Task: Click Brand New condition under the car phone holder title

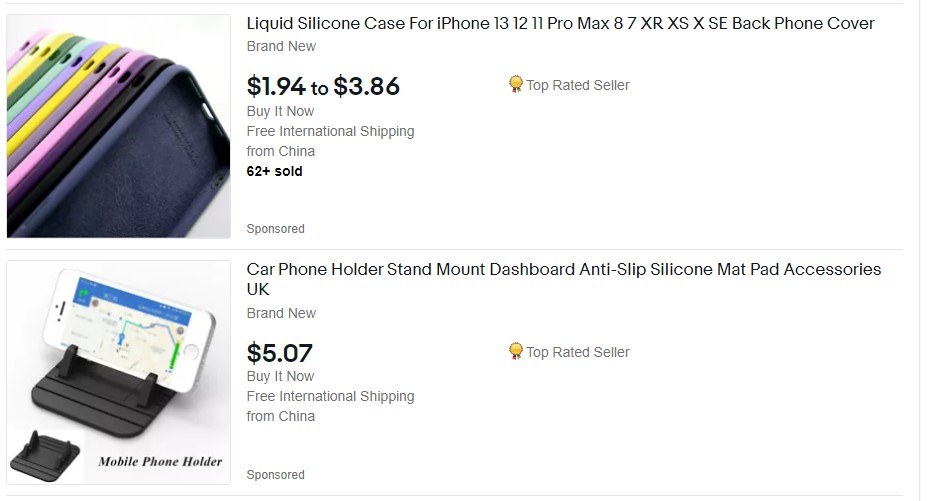Action: point(281,313)
